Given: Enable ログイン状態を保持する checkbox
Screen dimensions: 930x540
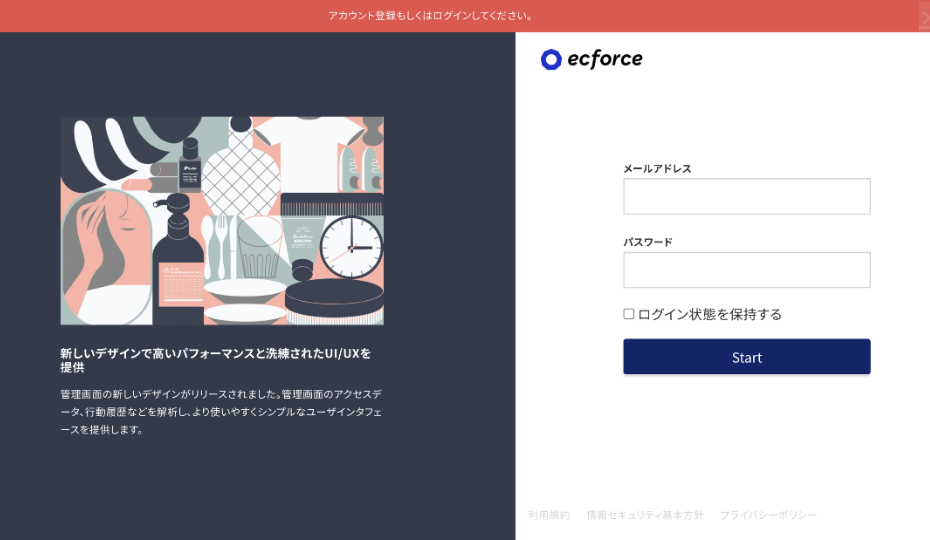Looking at the screenshot, I should (629, 314).
